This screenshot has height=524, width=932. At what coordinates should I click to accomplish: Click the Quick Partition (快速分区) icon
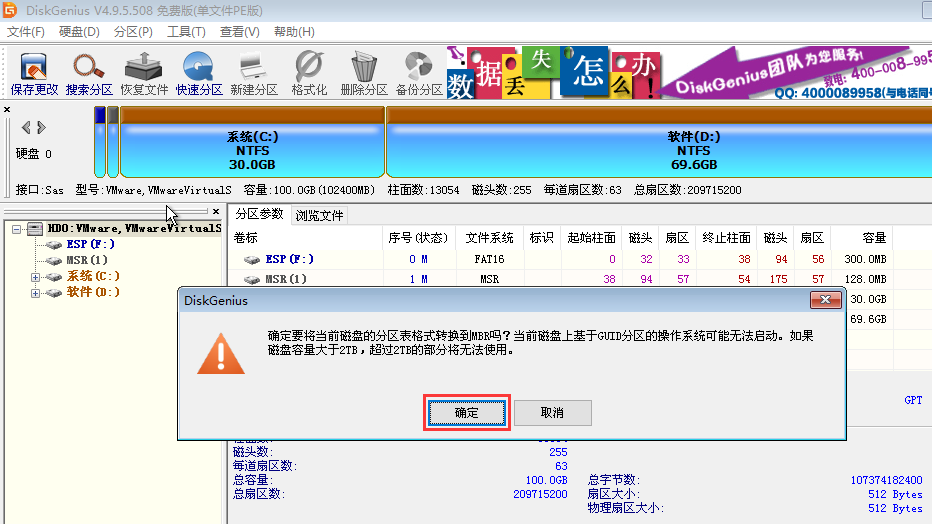pyautogui.click(x=199, y=73)
